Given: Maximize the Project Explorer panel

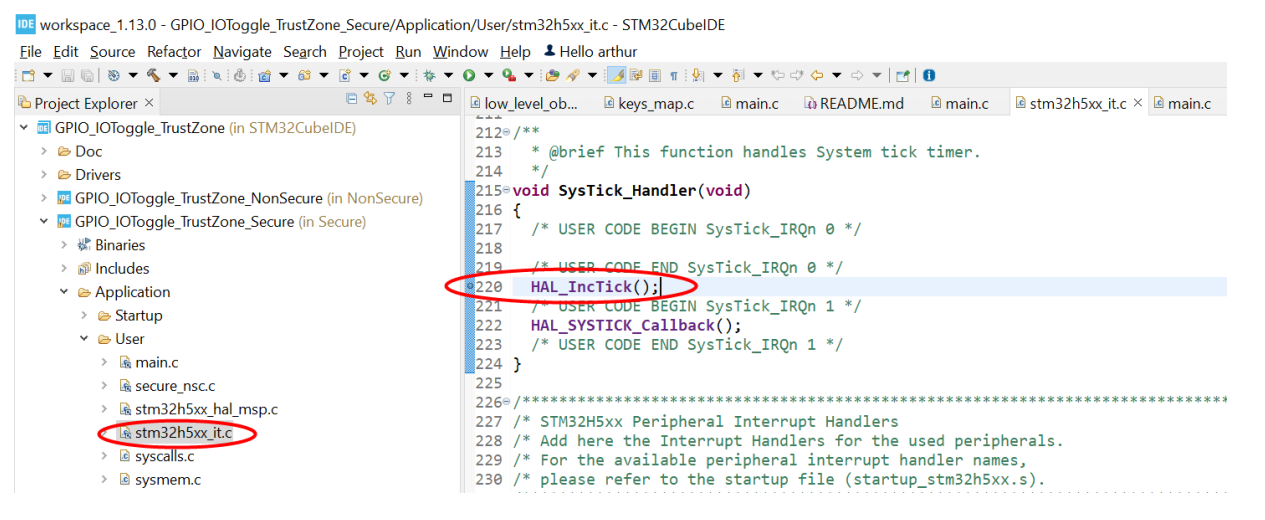Looking at the screenshot, I should (447, 97).
